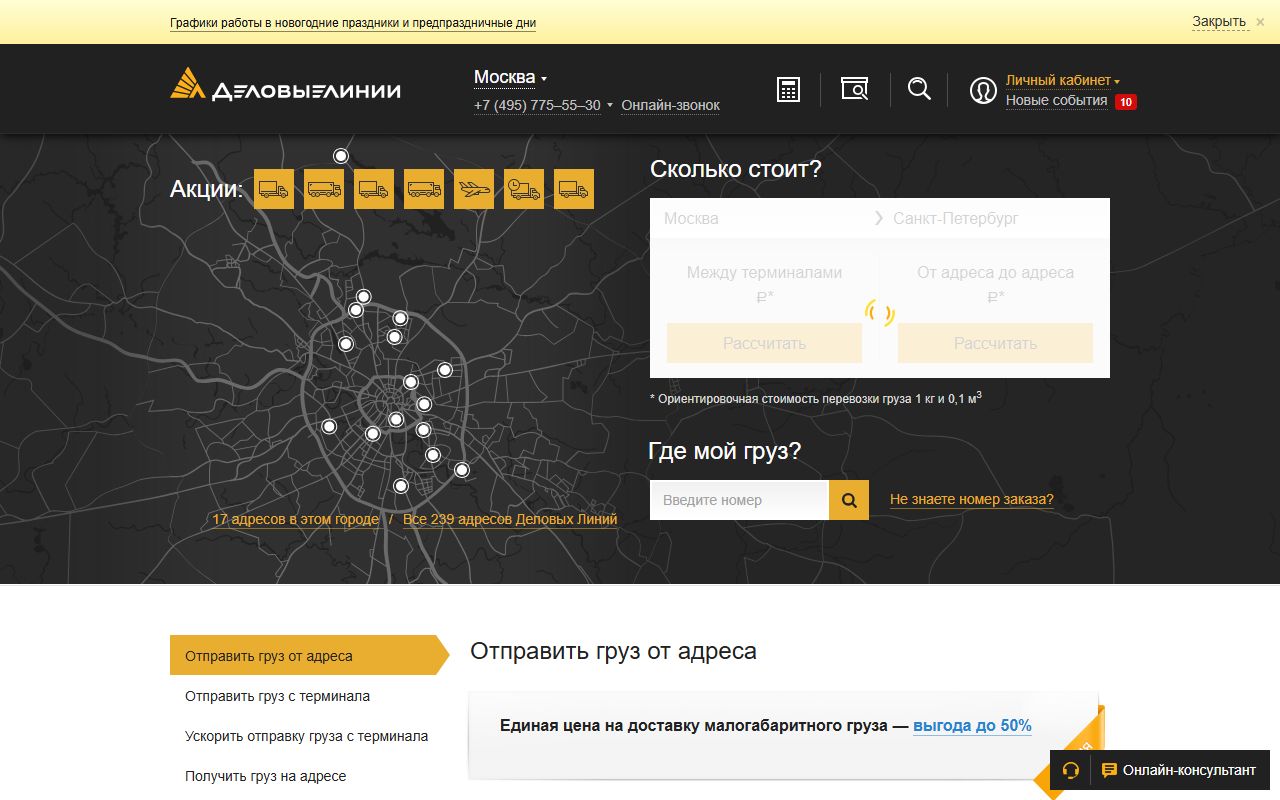Image resolution: width=1280 pixels, height=800 pixels.
Task: Select Получить груз на адресе
Action: (x=265, y=776)
